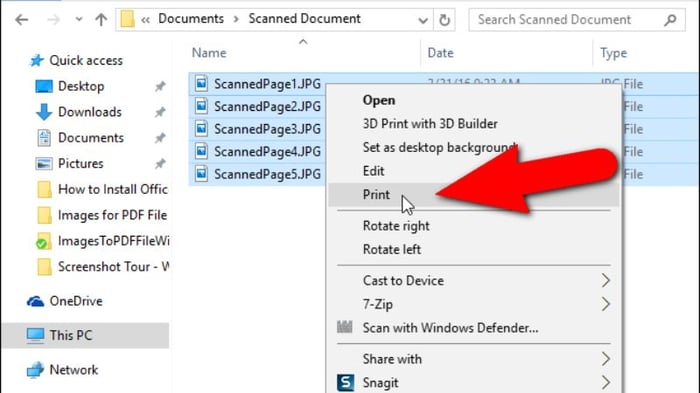Open recent locations dropdown arrow
The width and height of the screenshot is (700, 393).
[79, 20]
